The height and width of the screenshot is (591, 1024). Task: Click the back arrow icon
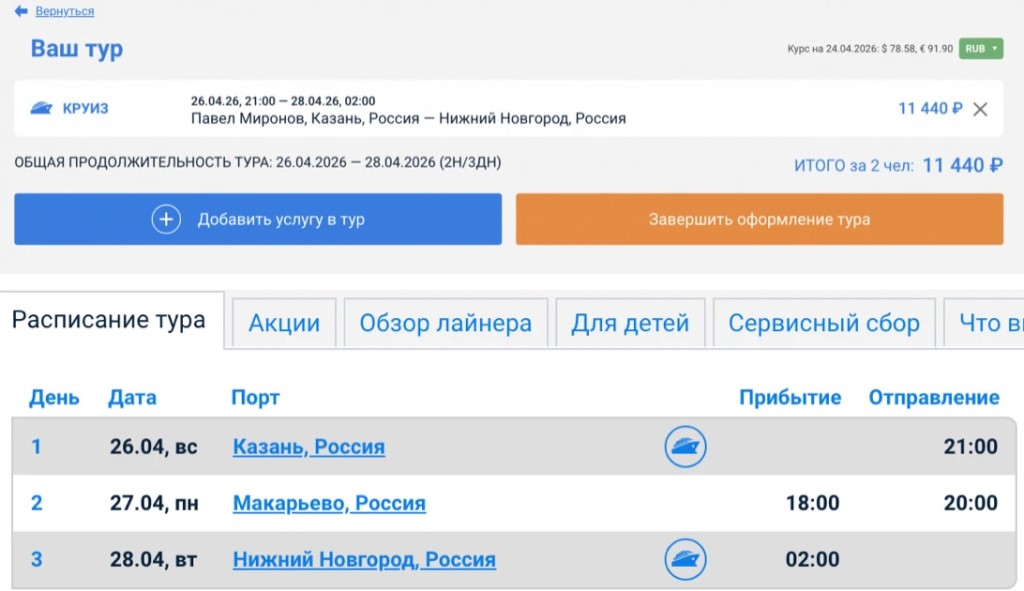coord(21,11)
